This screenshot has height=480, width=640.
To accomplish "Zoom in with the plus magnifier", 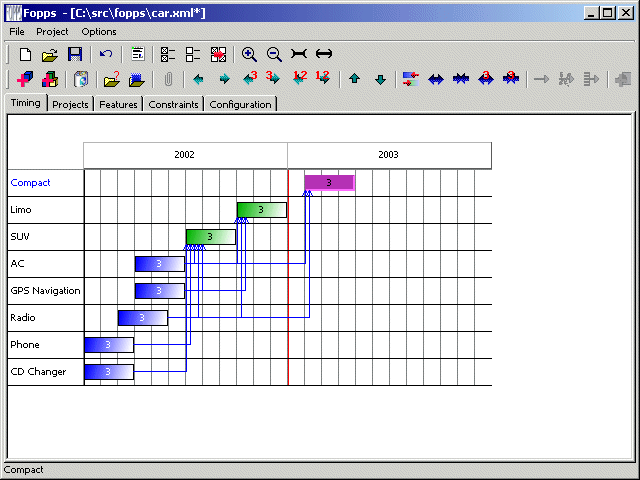I will [249, 54].
